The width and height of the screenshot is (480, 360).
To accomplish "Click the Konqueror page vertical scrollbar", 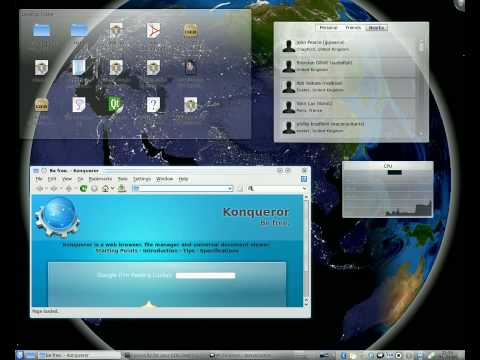I will [x=306, y=250].
